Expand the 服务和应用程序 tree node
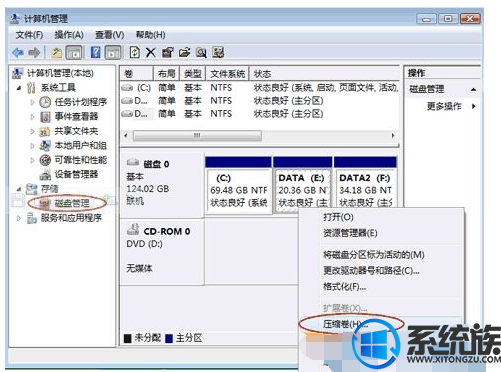 [19, 218]
